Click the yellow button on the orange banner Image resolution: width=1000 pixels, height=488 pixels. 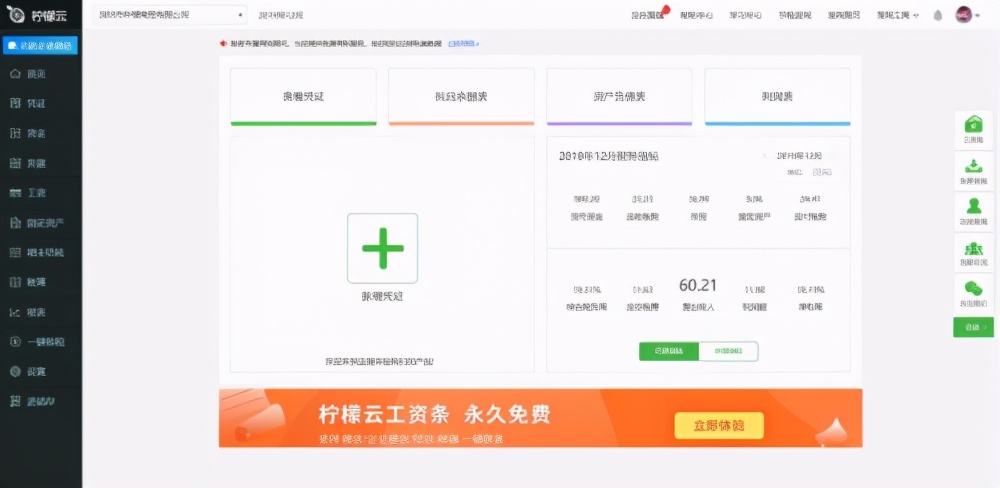tap(719, 425)
